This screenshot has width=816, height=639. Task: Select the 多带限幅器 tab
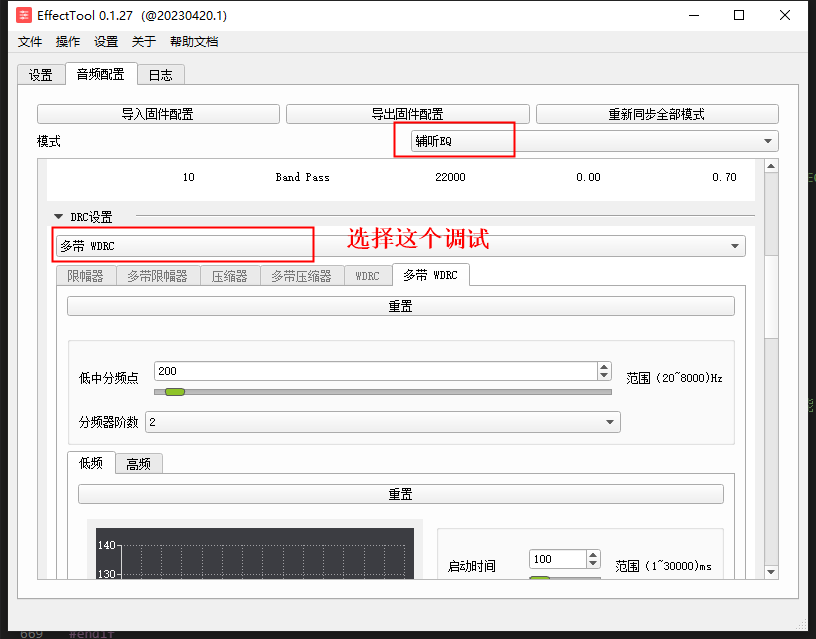[x=158, y=276]
